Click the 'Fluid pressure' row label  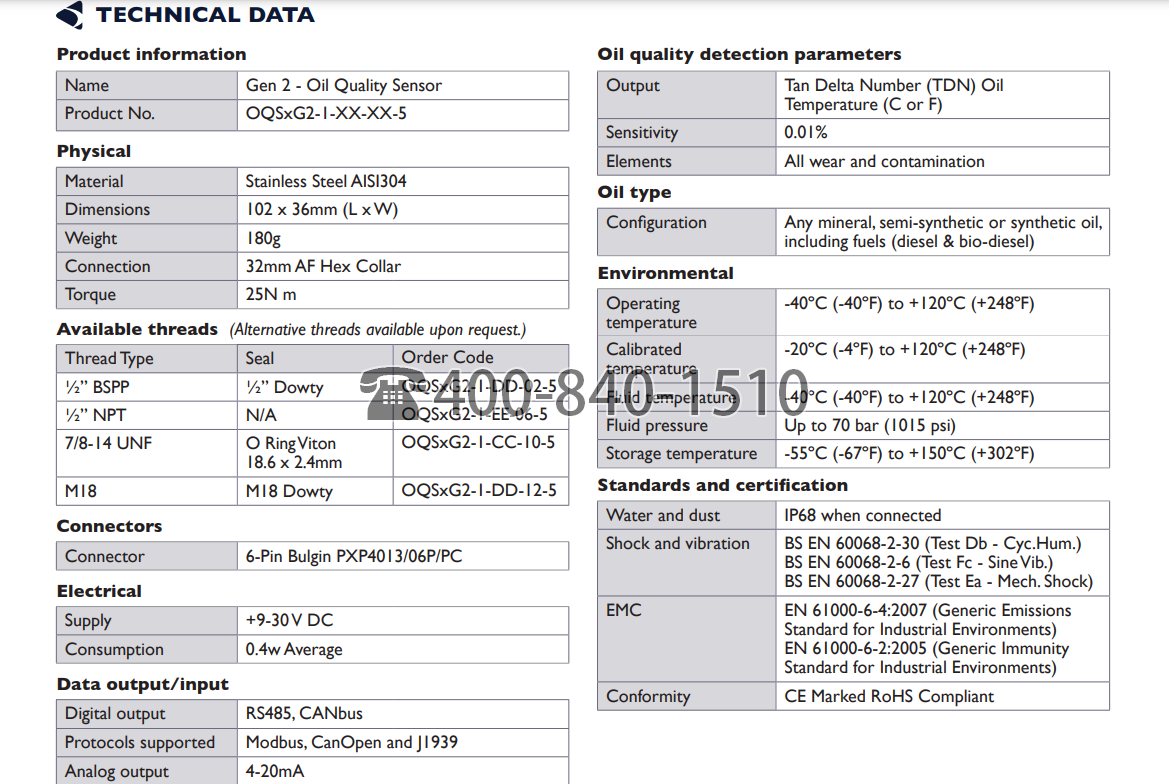click(x=657, y=426)
